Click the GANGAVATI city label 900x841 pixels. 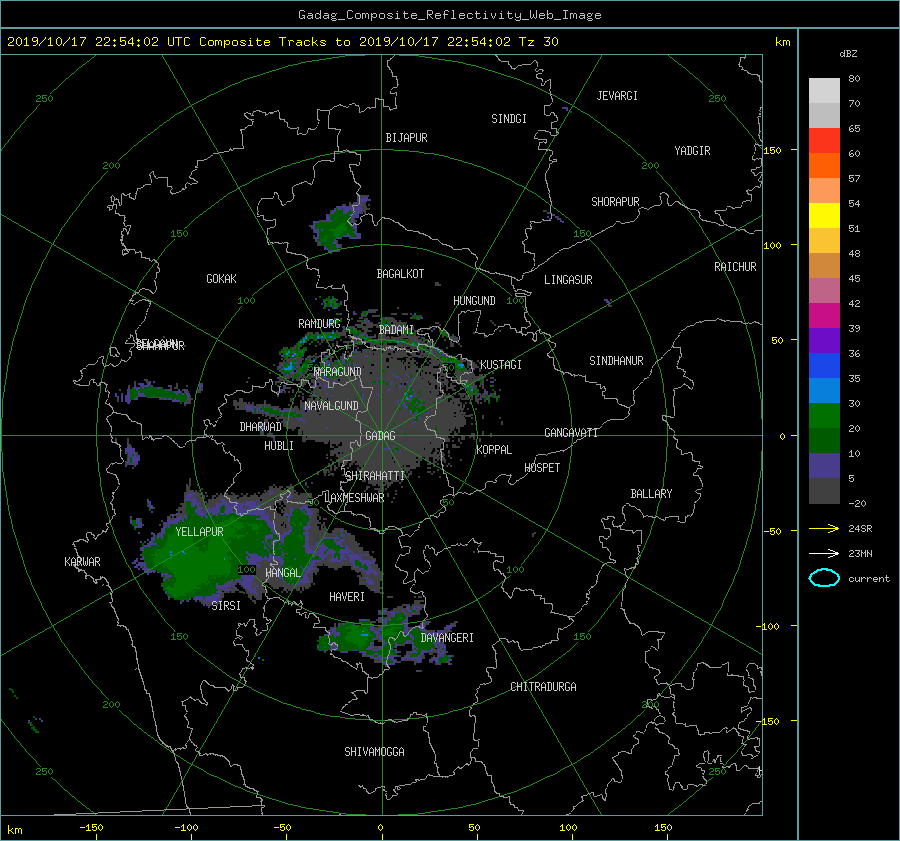pyautogui.click(x=571, y=433)
